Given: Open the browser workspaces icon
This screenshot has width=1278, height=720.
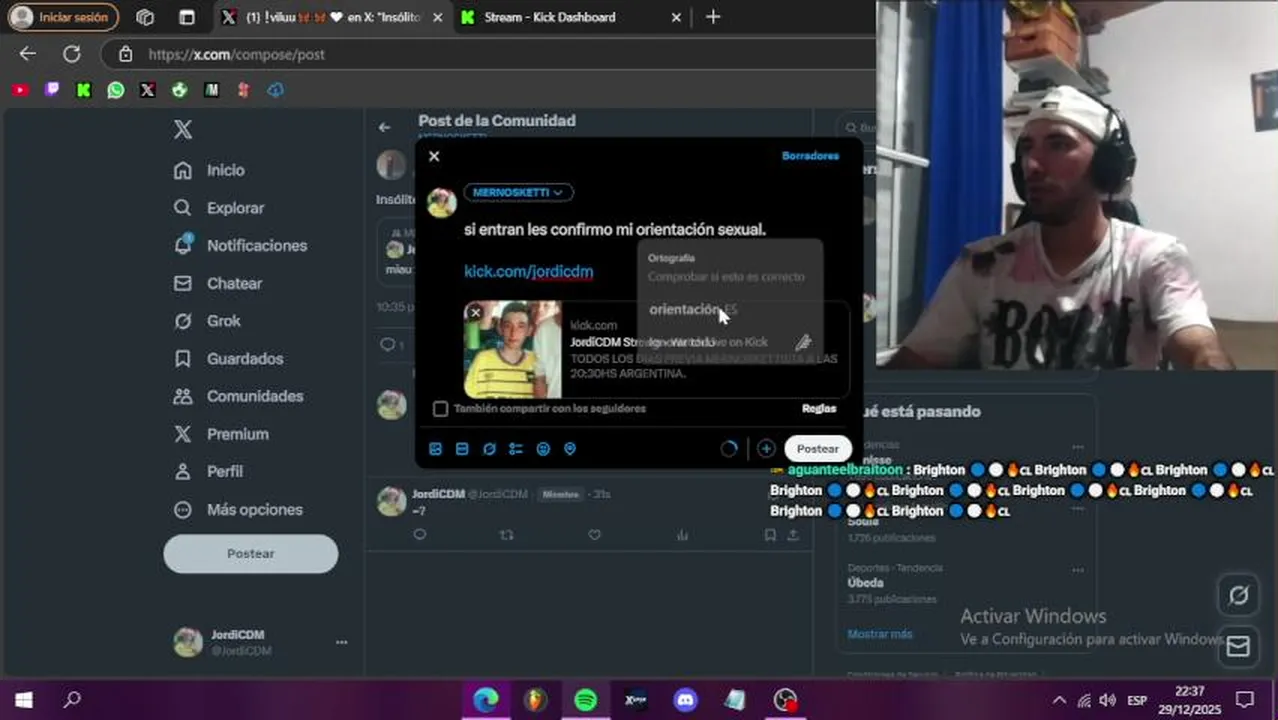Looking at the screenshot, I should (x=145, y=17).
